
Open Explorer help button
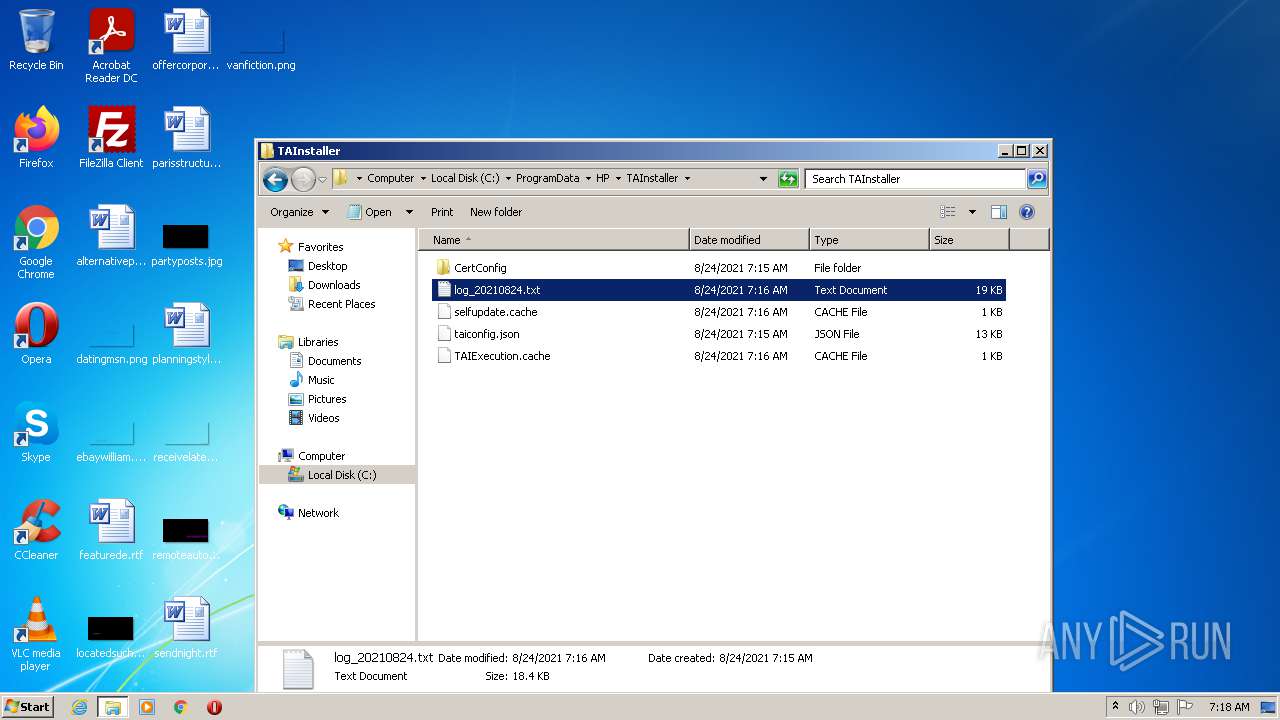pos(1026,212)
